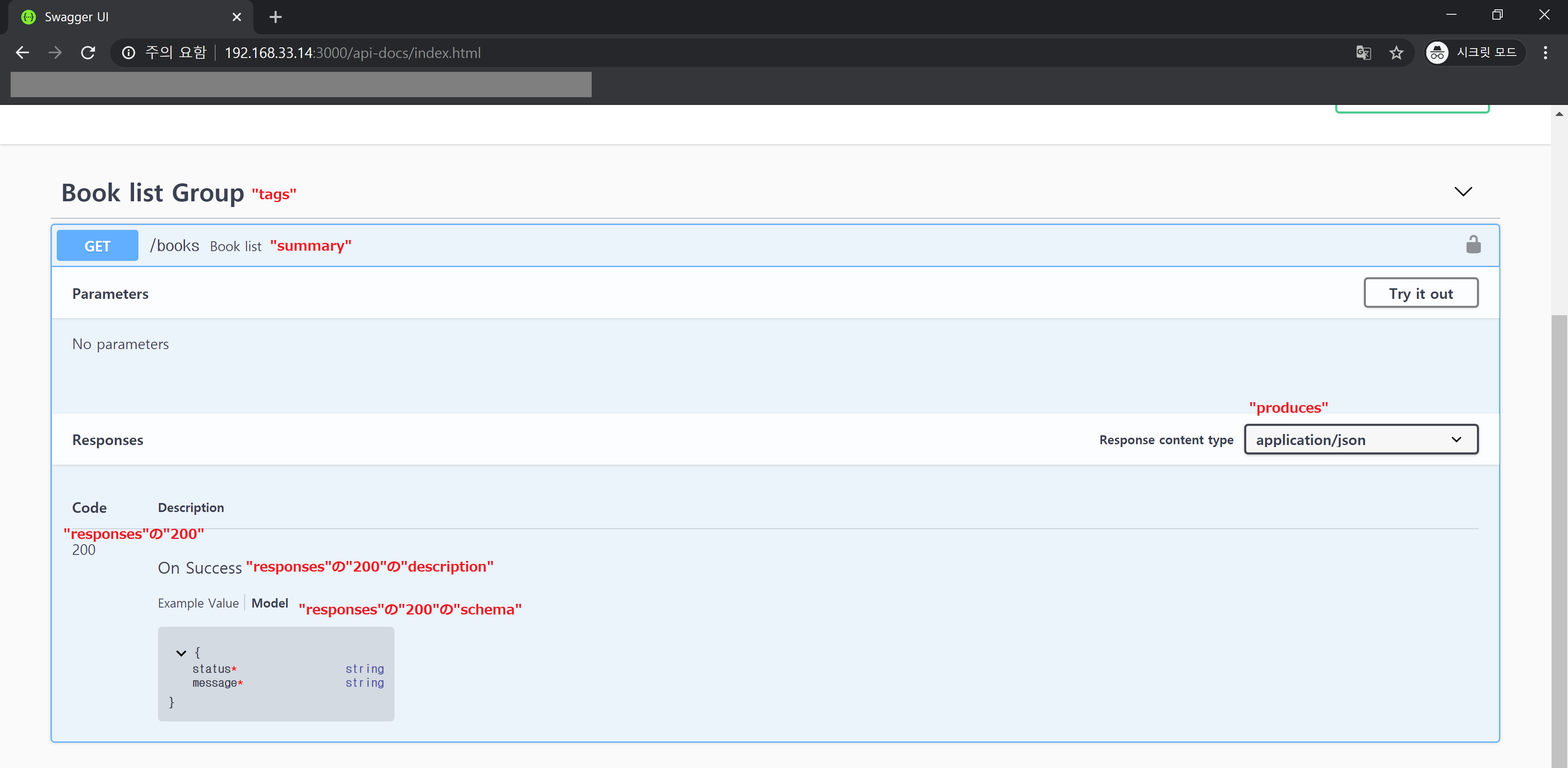Click the site security info icon
This screenshot has height=768, width=1568.
(129, 53)
